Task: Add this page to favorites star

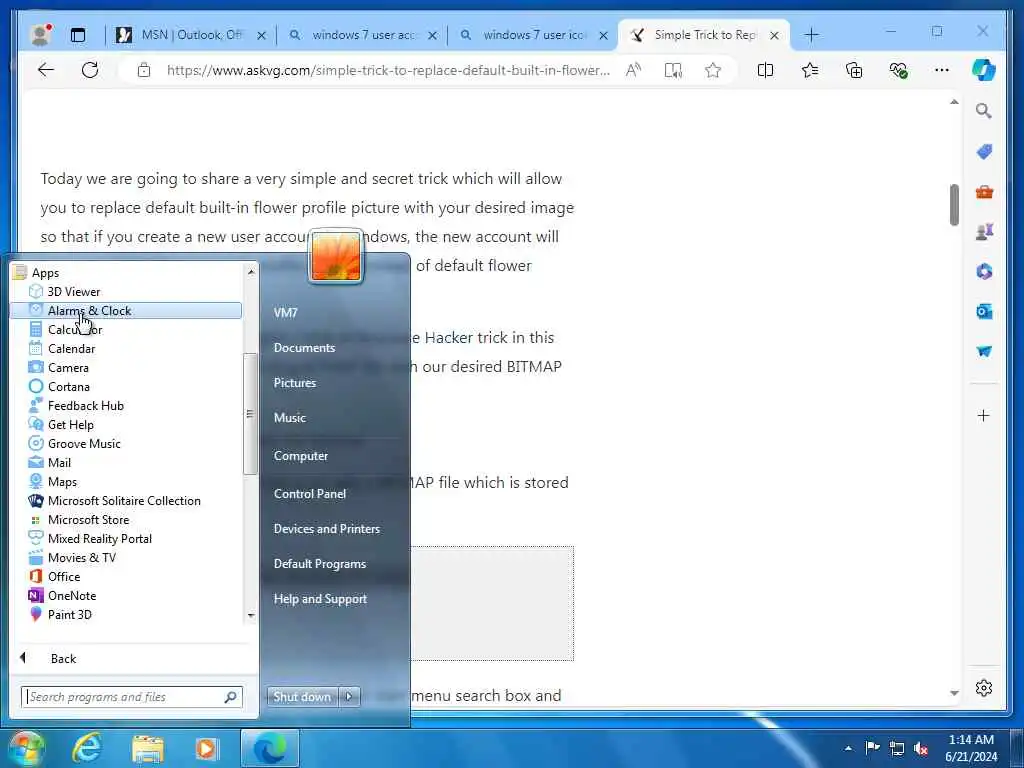Action: 712,70
